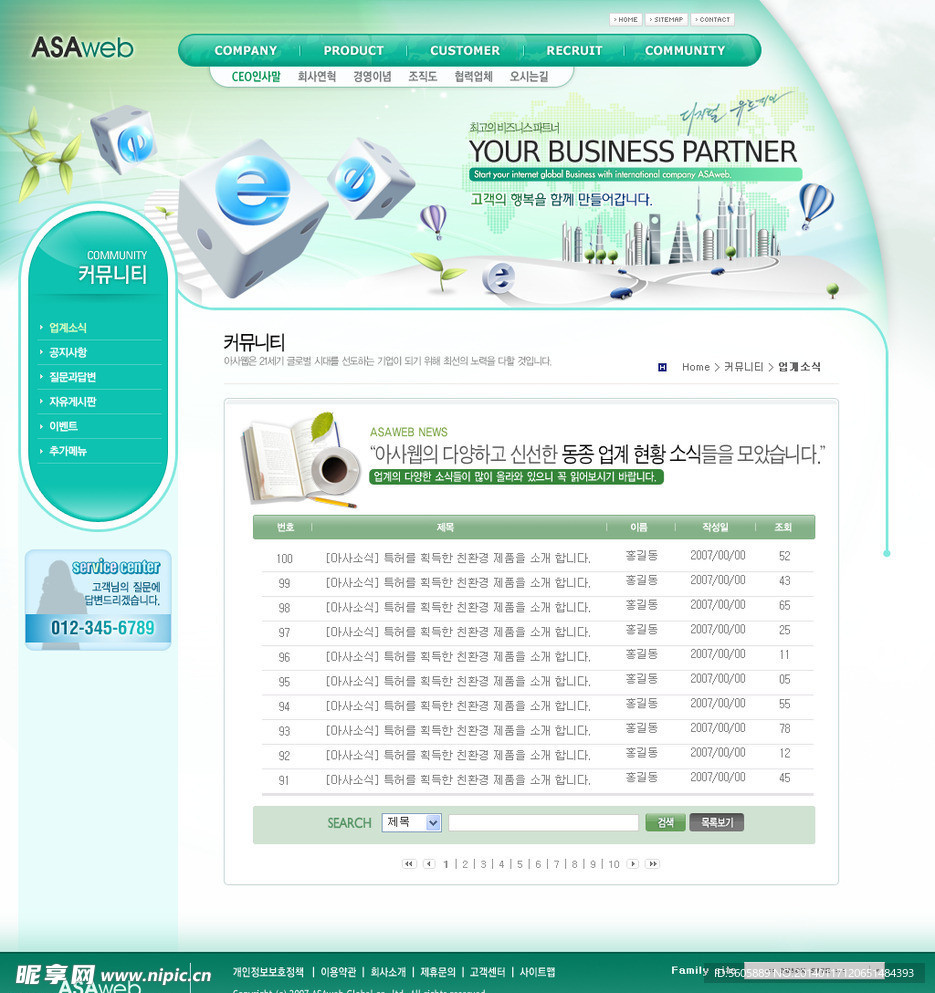Jump to first page arrow
This screenshot has width=935, height=993.
[409, 864]
